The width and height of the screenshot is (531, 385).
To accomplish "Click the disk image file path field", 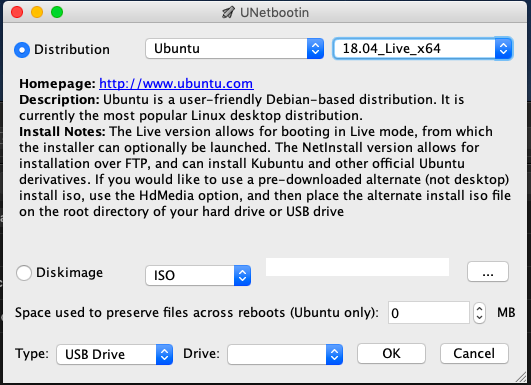I will coord(357,267).
